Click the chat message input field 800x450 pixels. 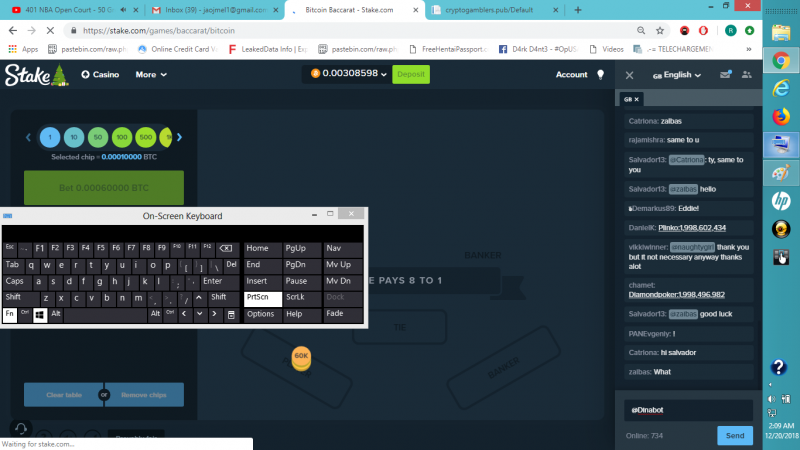pyautogui.click(x=688, y=410)
